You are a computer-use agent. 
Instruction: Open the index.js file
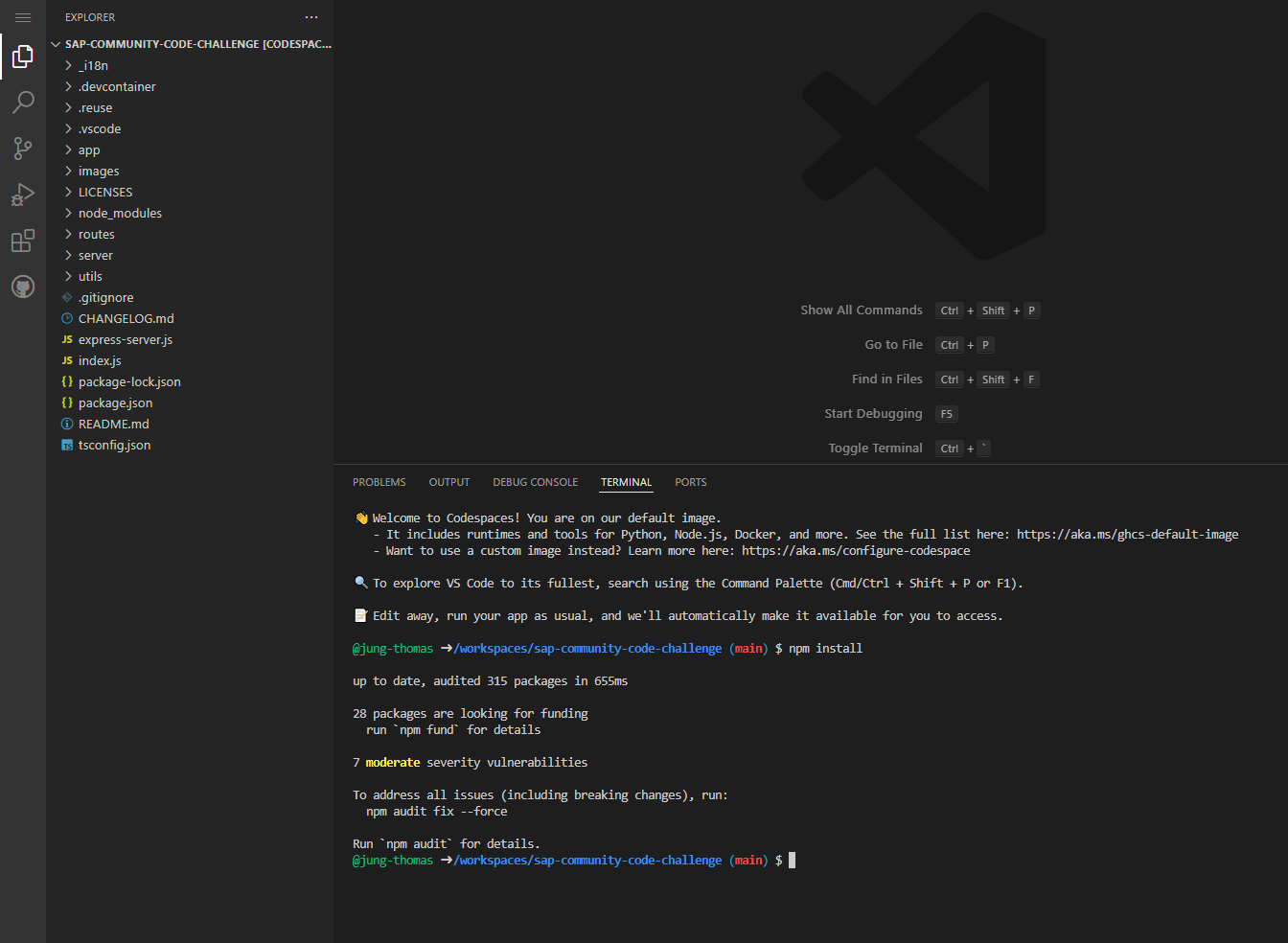[x=100, y=360]
